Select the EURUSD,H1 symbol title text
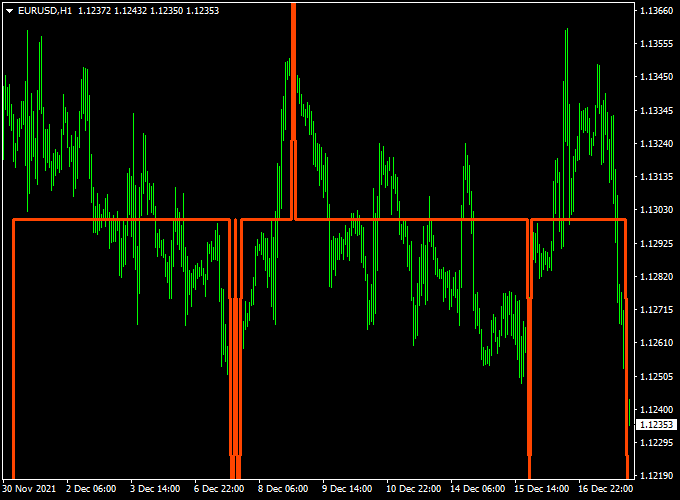 point(45,11)
